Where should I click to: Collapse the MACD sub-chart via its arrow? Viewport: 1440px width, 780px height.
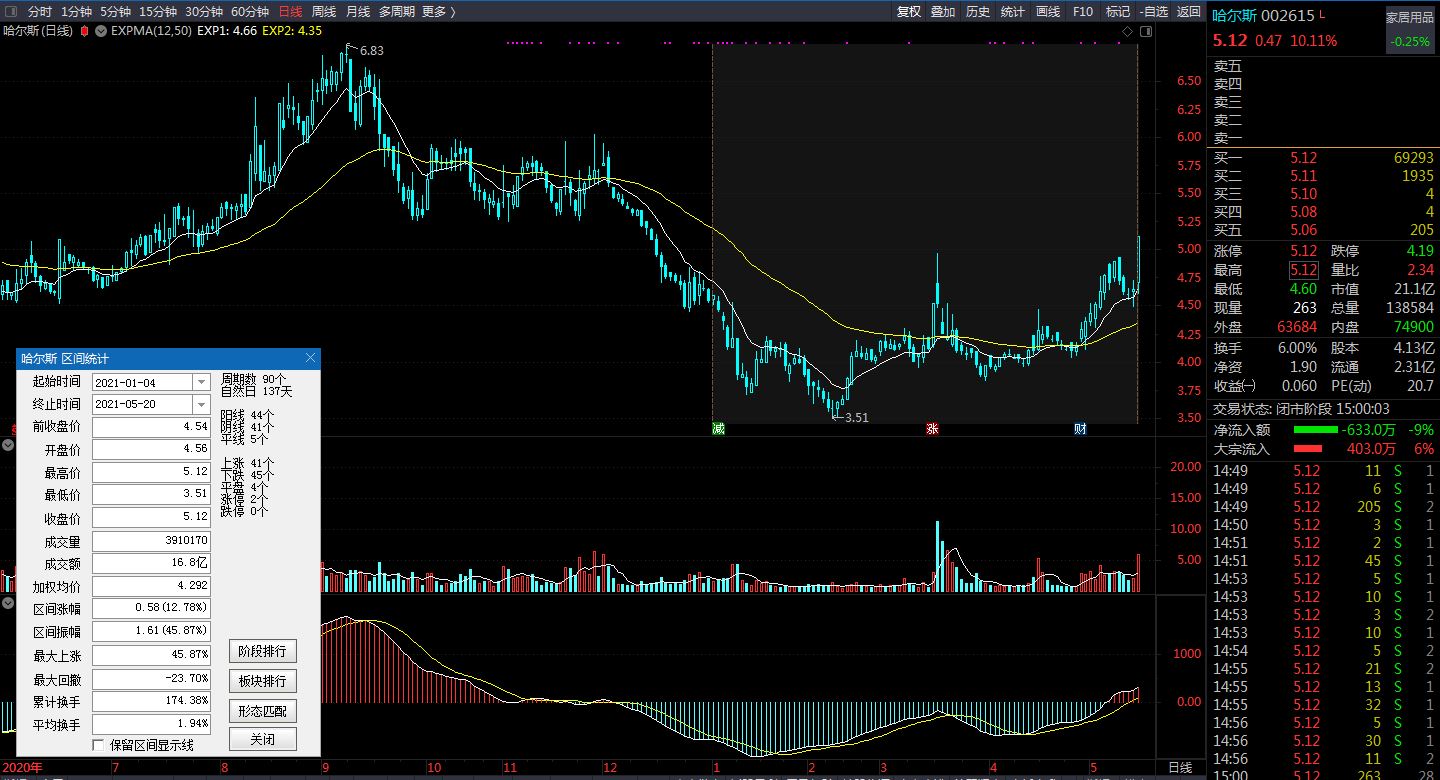point(8,603)
